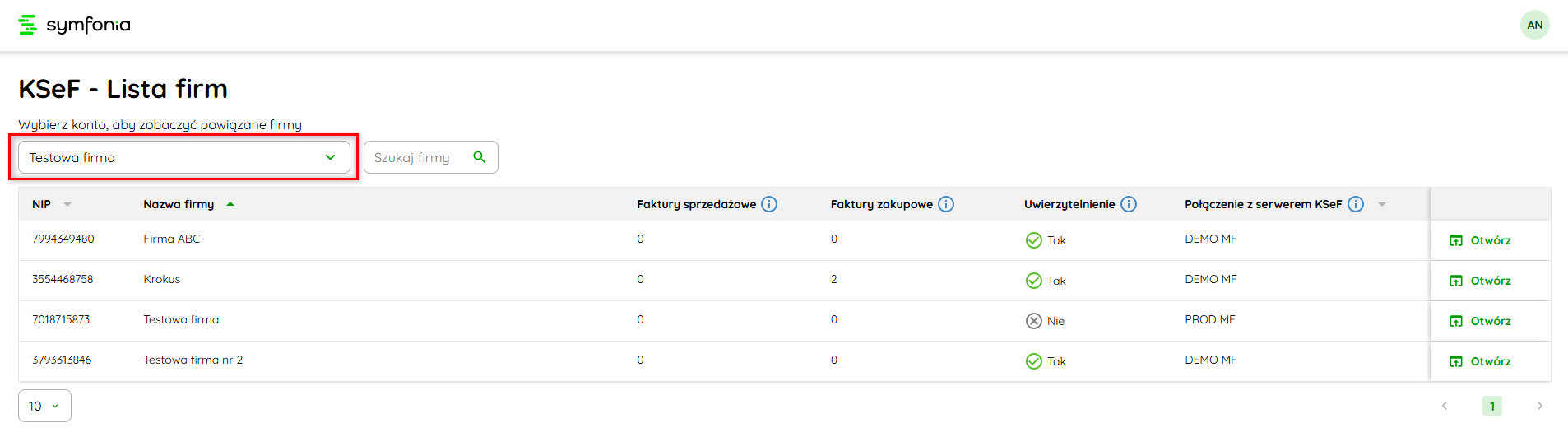The width and height of the screenshot is (1568, 437).
Task: Click info icon for Połączenie z serwerem KSeF
Action: click(x=1356, y=204)
